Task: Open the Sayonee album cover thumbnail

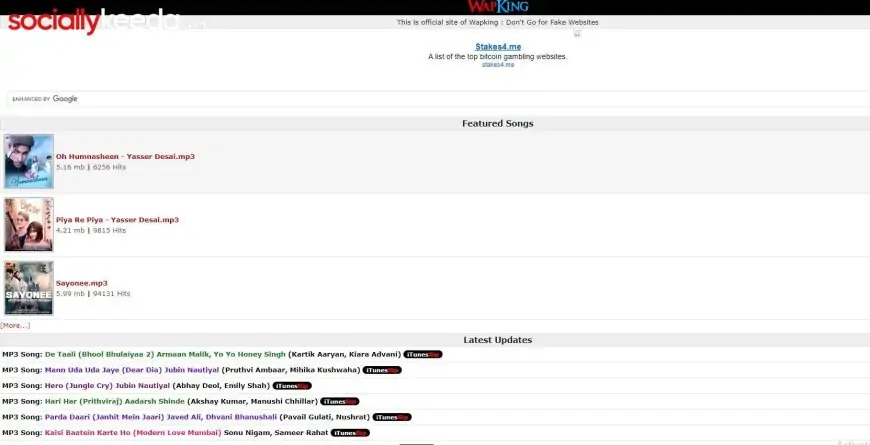Action: (x=29, y=288)
